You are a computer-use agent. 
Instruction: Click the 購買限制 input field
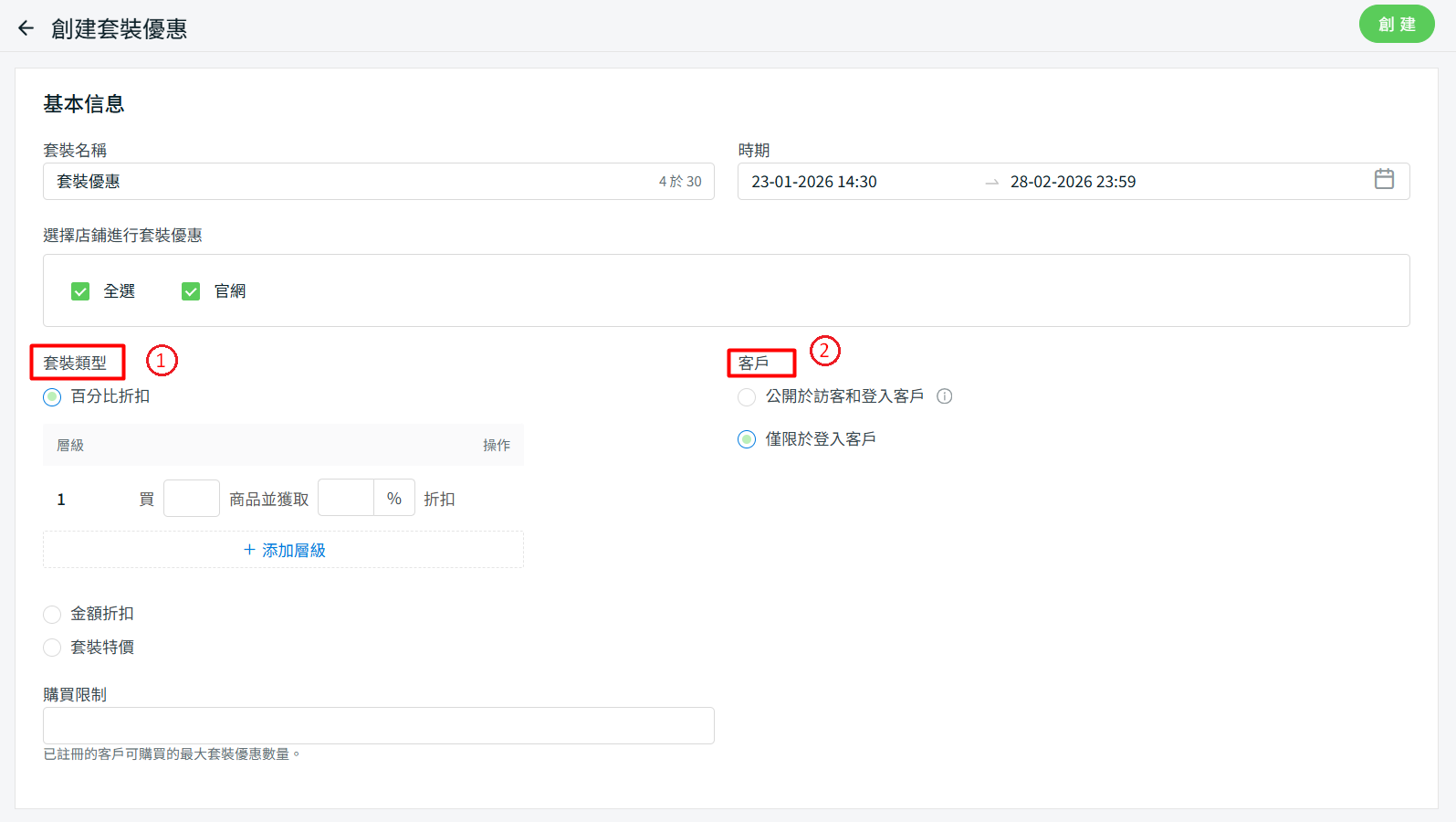pos(378,725)
